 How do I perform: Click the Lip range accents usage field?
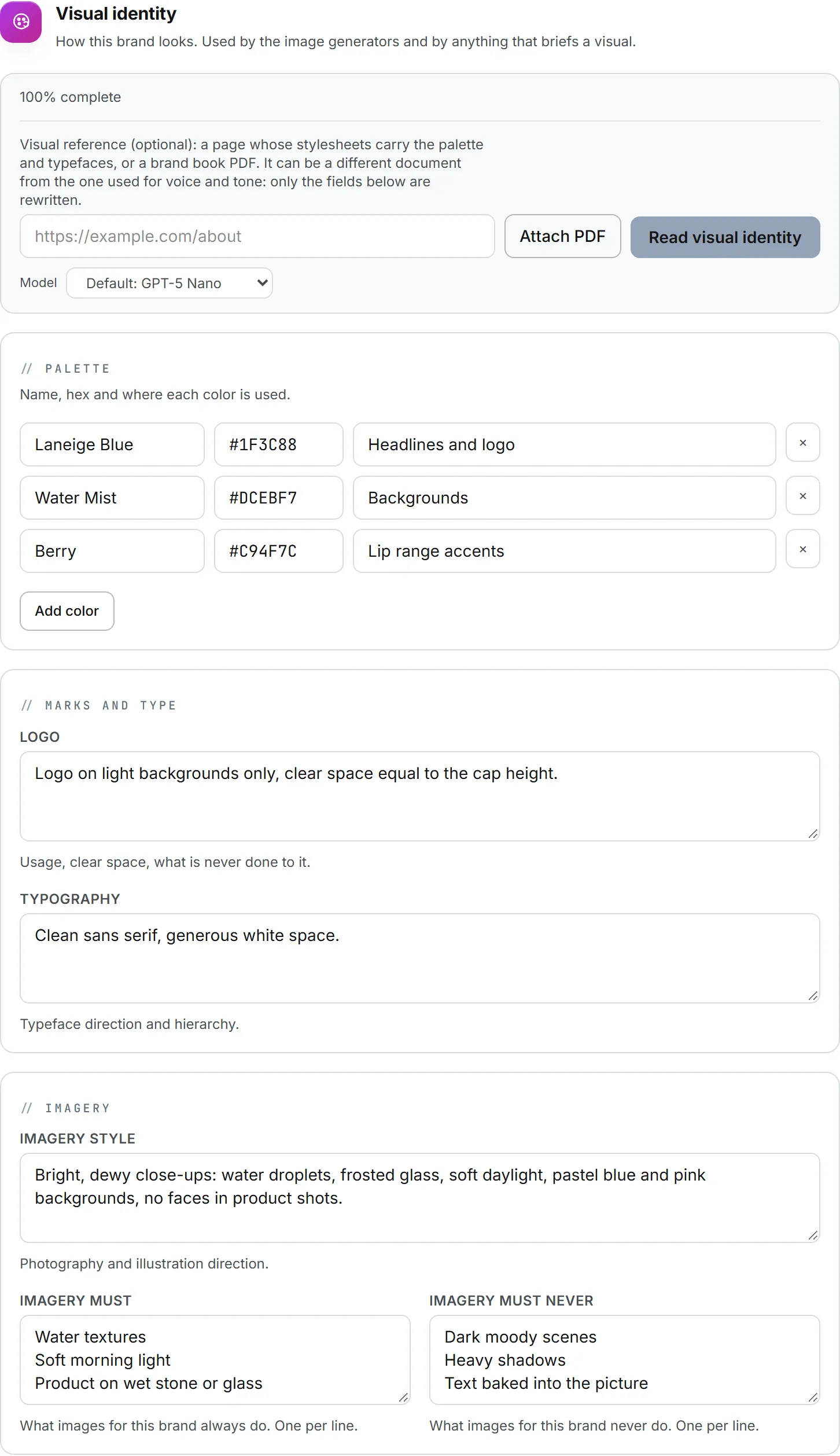(565, 551)
